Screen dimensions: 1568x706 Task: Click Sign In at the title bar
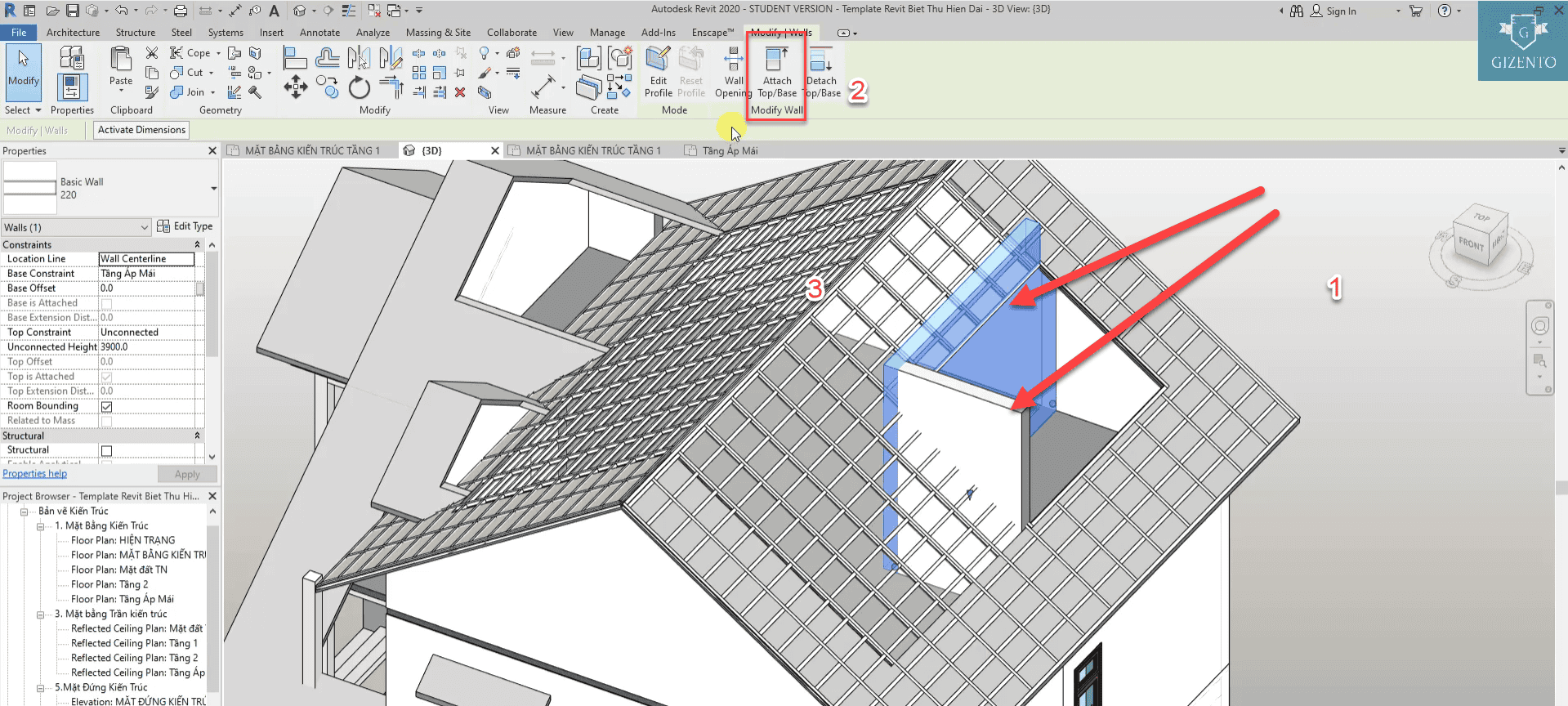click(1341, 11)
